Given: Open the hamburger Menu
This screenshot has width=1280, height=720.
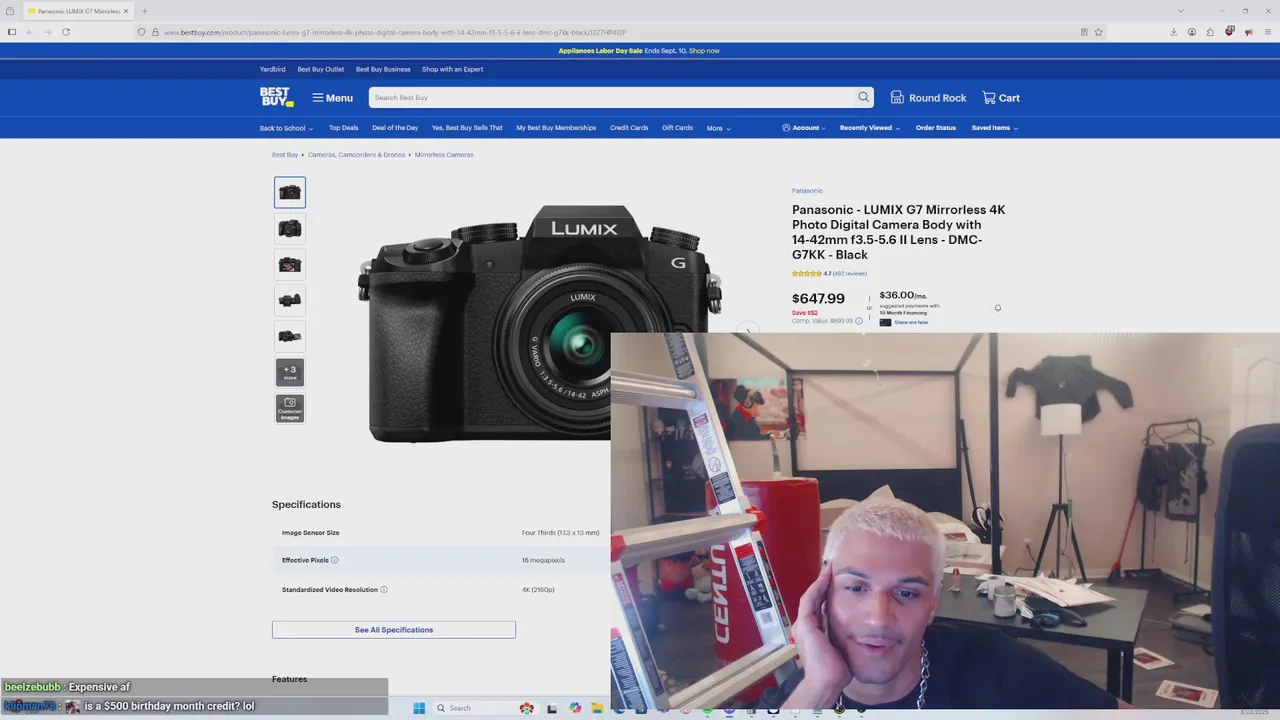Looking at the screenshot, I should coord(332,98).
